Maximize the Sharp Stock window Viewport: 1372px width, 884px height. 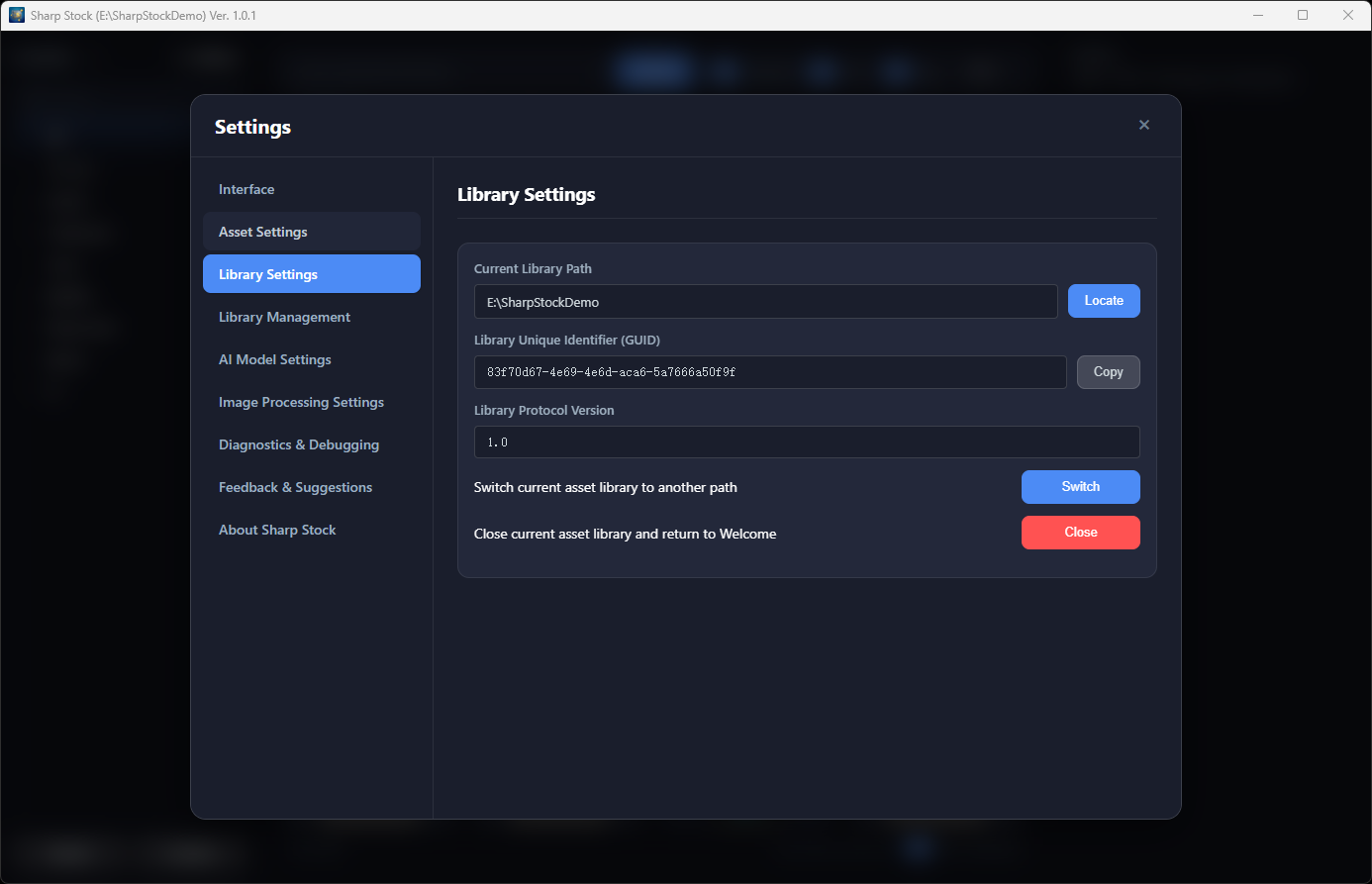tap(1303, 15)
